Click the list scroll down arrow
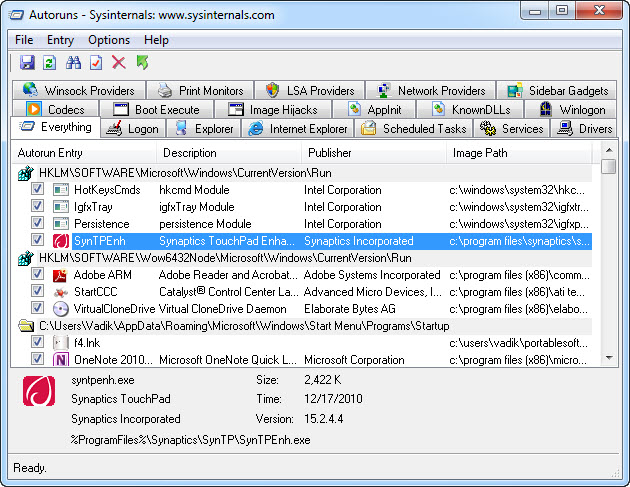630x487 pixels. pyautogui.click(x=609, y=358)
